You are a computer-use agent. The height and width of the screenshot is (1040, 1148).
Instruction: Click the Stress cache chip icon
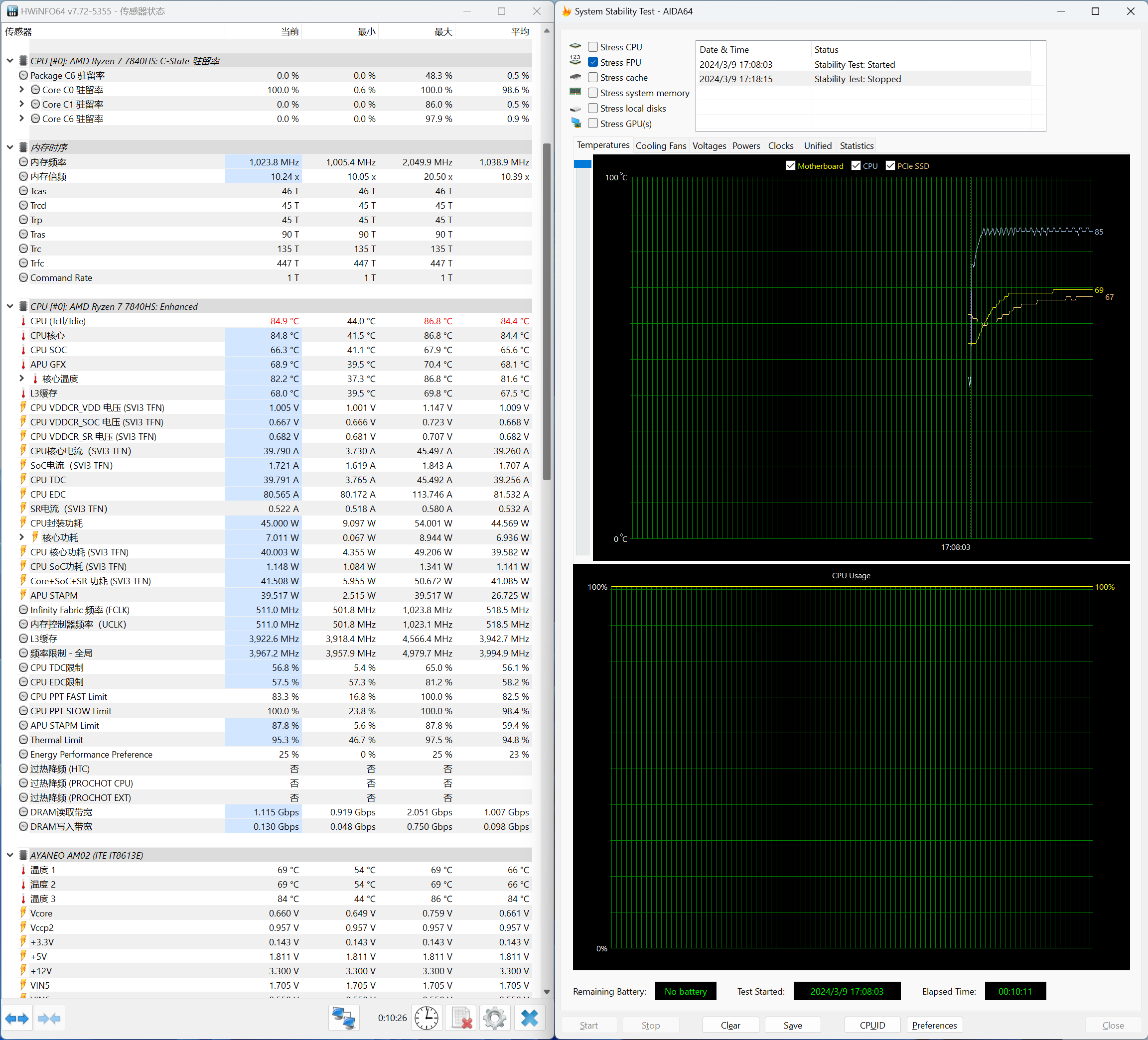tap(575, 77)
